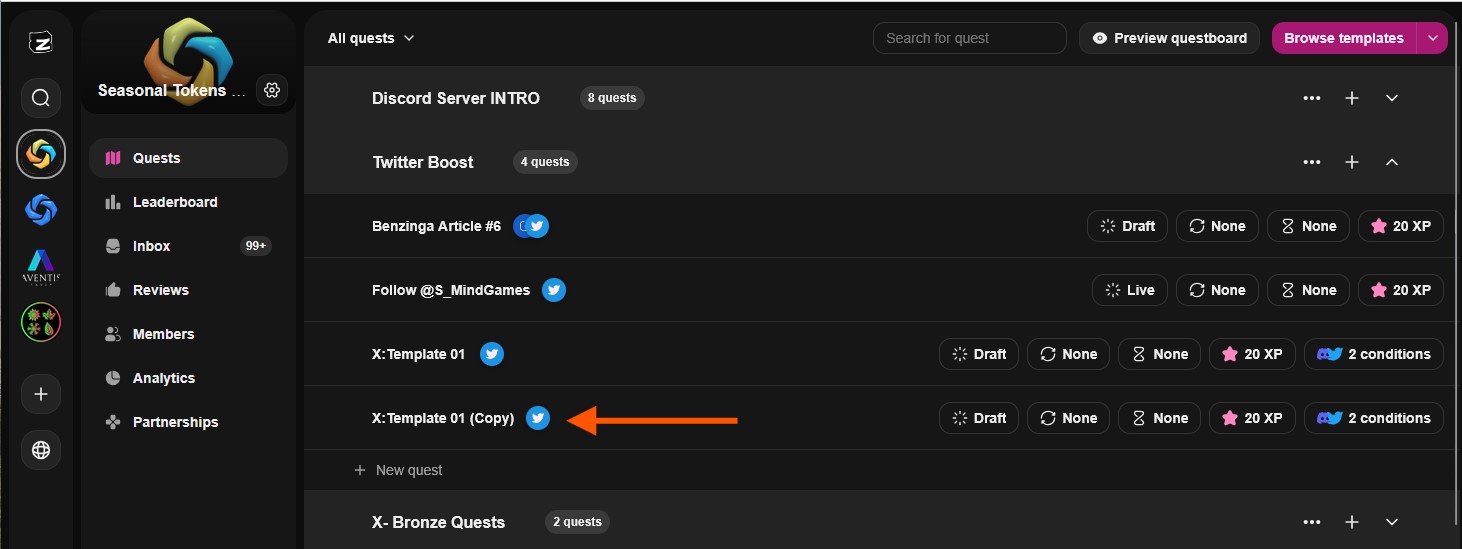Toggle Draft status on Benzinga Article #6
This screenshot has height=549, width=1462.
pos(1127,226)
